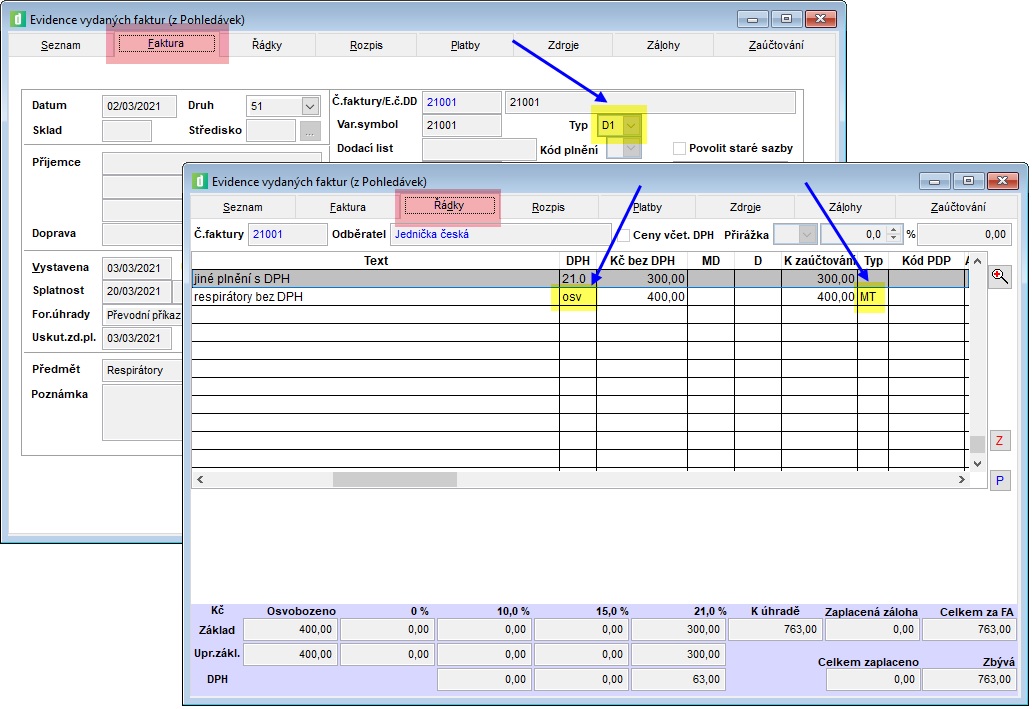The width and height of the screenshot is (1032, 709).
Task: Click the Osvobozeno Základ value 400,00
Action: pyautogui.click(x=290, y=629)
